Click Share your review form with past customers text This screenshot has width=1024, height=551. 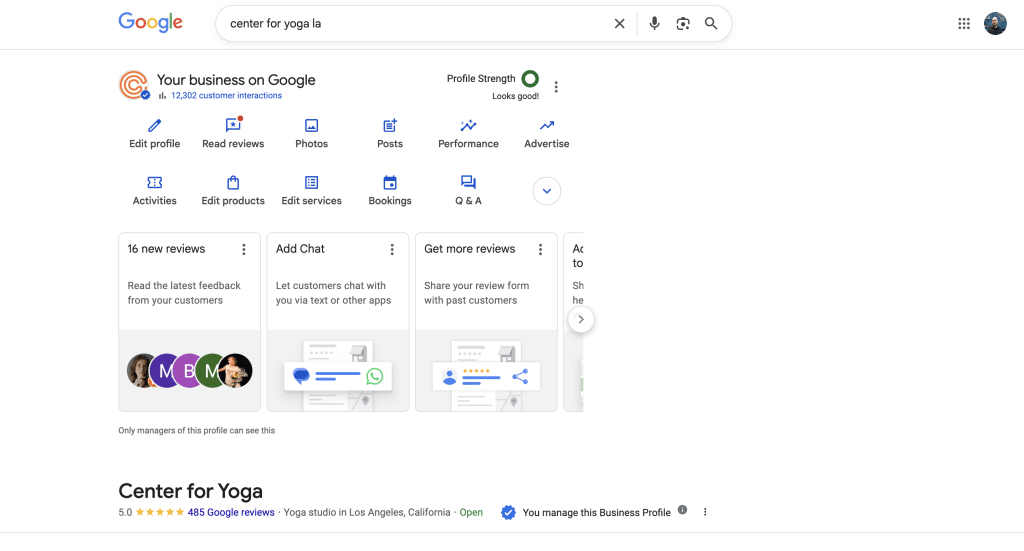476,292
